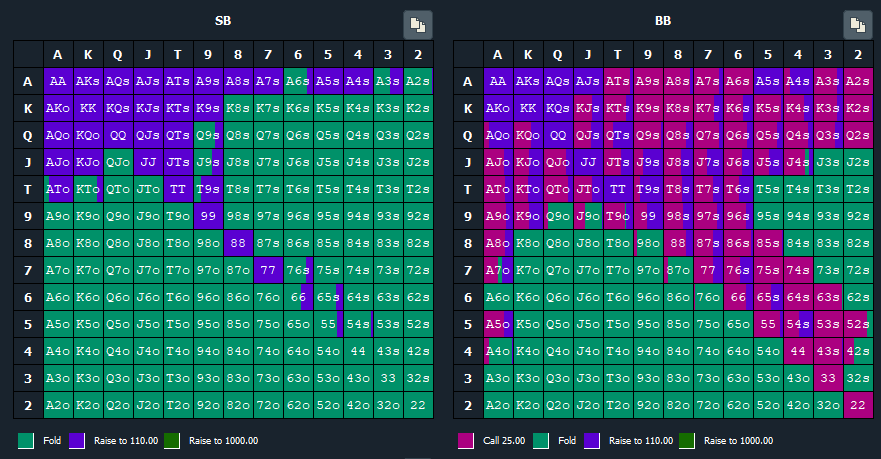Select the AQo cell in the BB grid
The height and width of the screenshot is (459, 881).
498,135
